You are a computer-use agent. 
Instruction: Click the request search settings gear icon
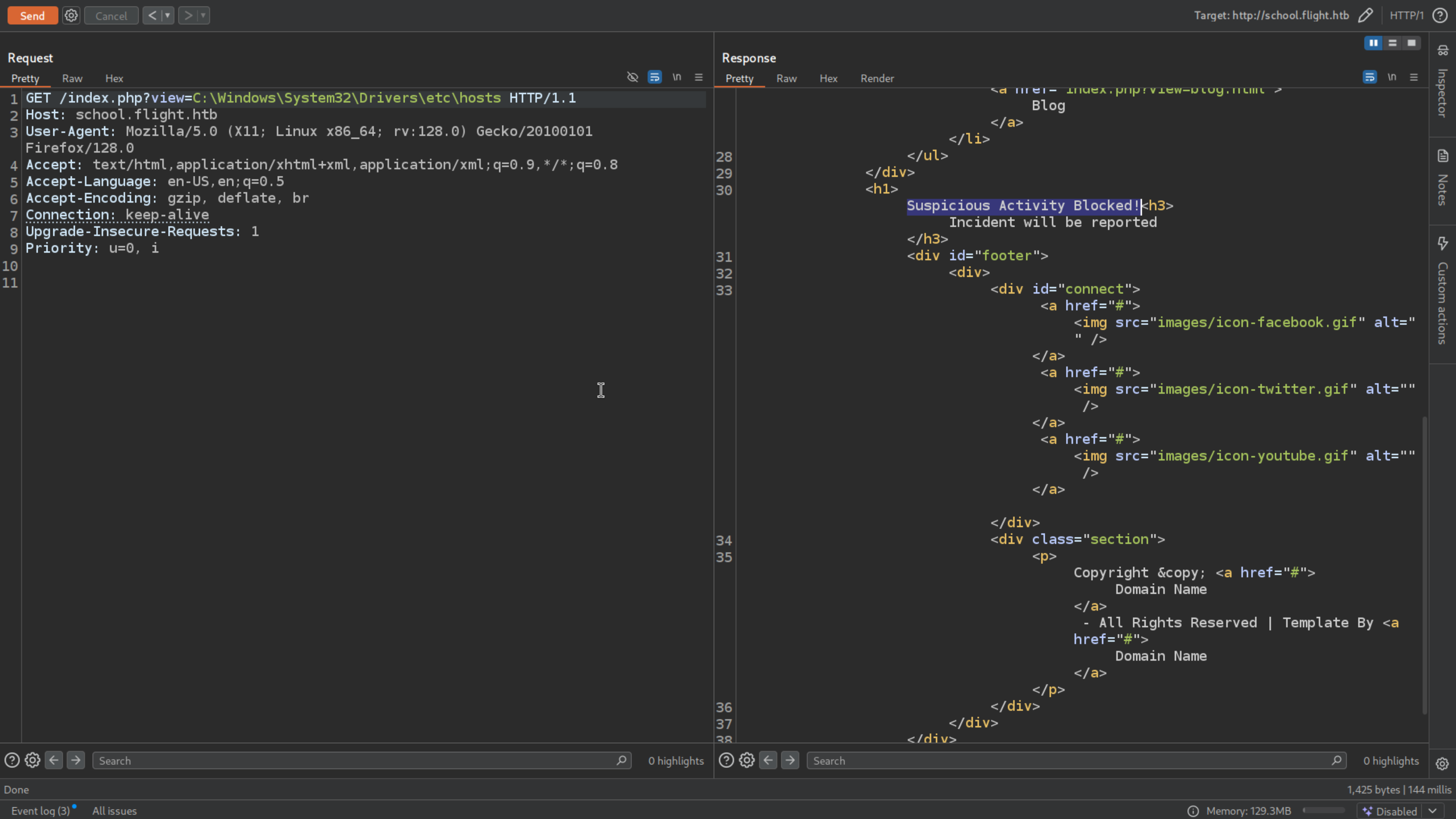[x=32, y=760]
